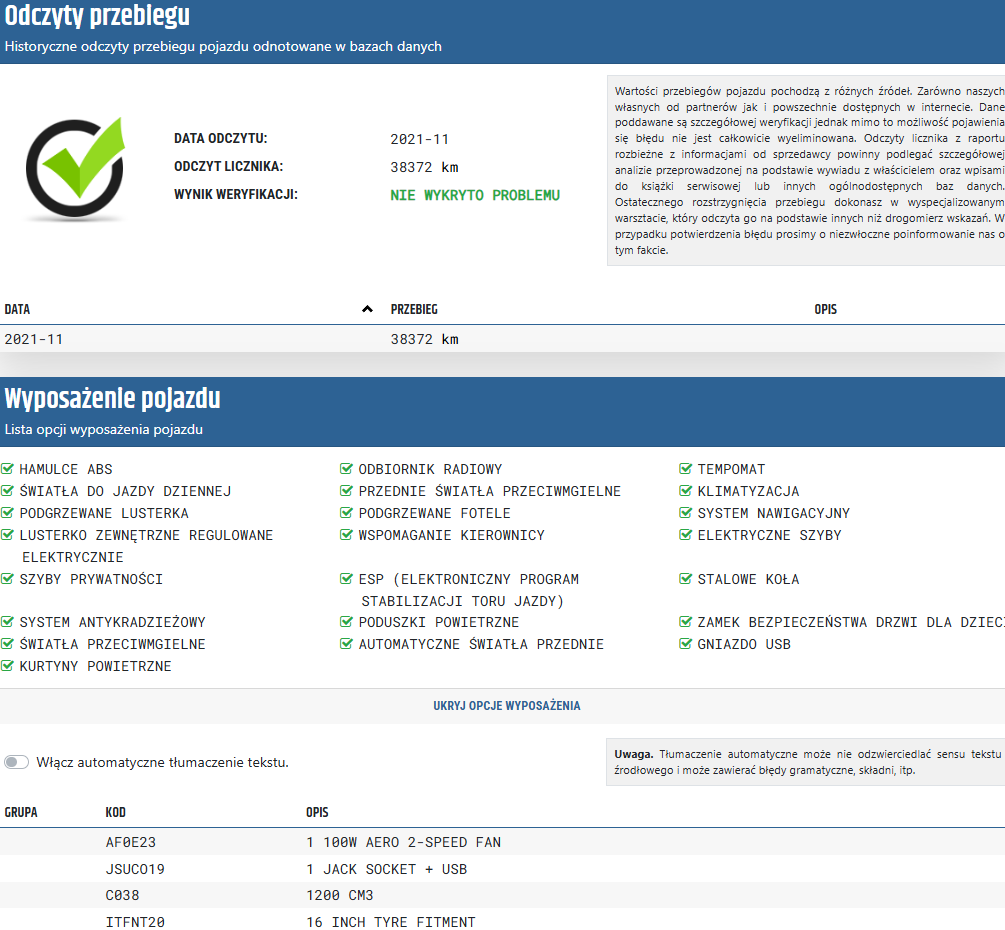Click the check icon beside KURTYNY POWIETRZNE

(x=8, y=666)
